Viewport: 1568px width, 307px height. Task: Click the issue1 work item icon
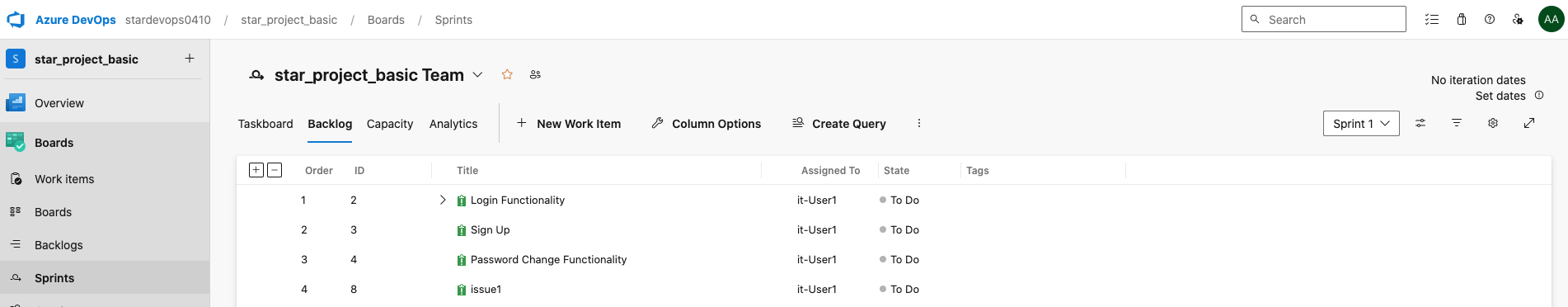click(462, 290)
